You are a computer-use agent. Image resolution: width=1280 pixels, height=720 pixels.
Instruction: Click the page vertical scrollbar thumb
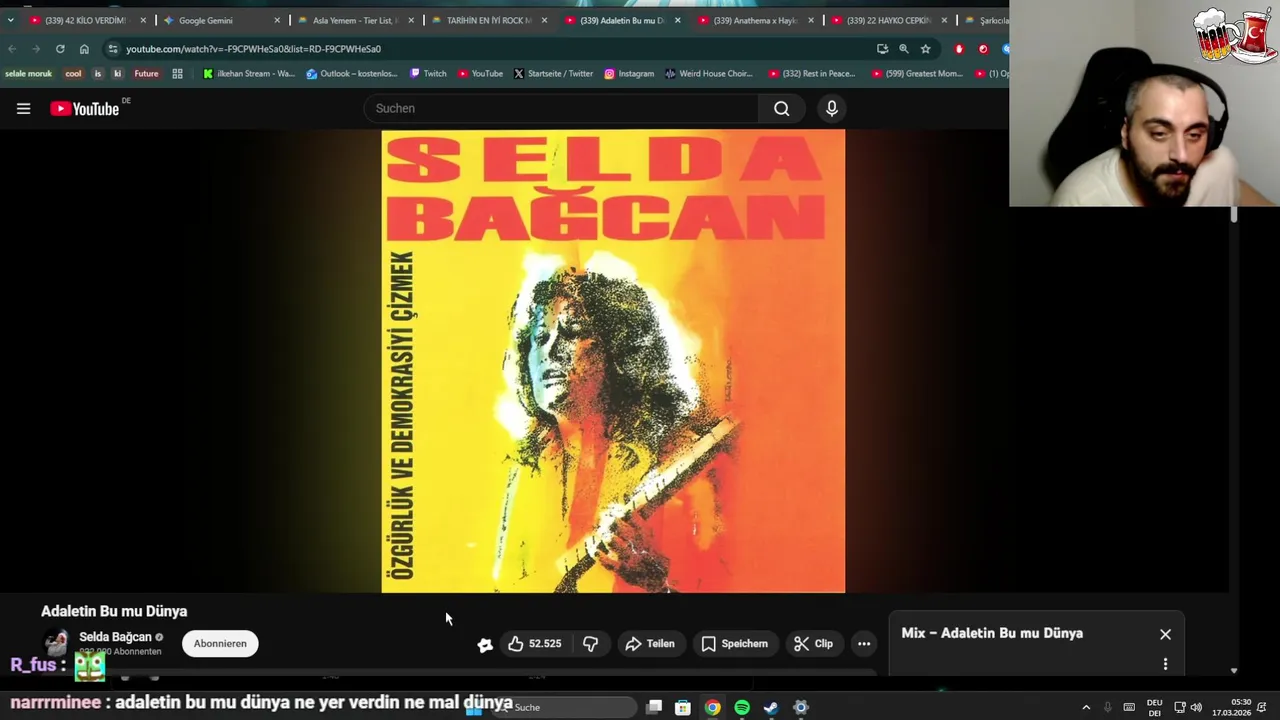point(1234,214)
